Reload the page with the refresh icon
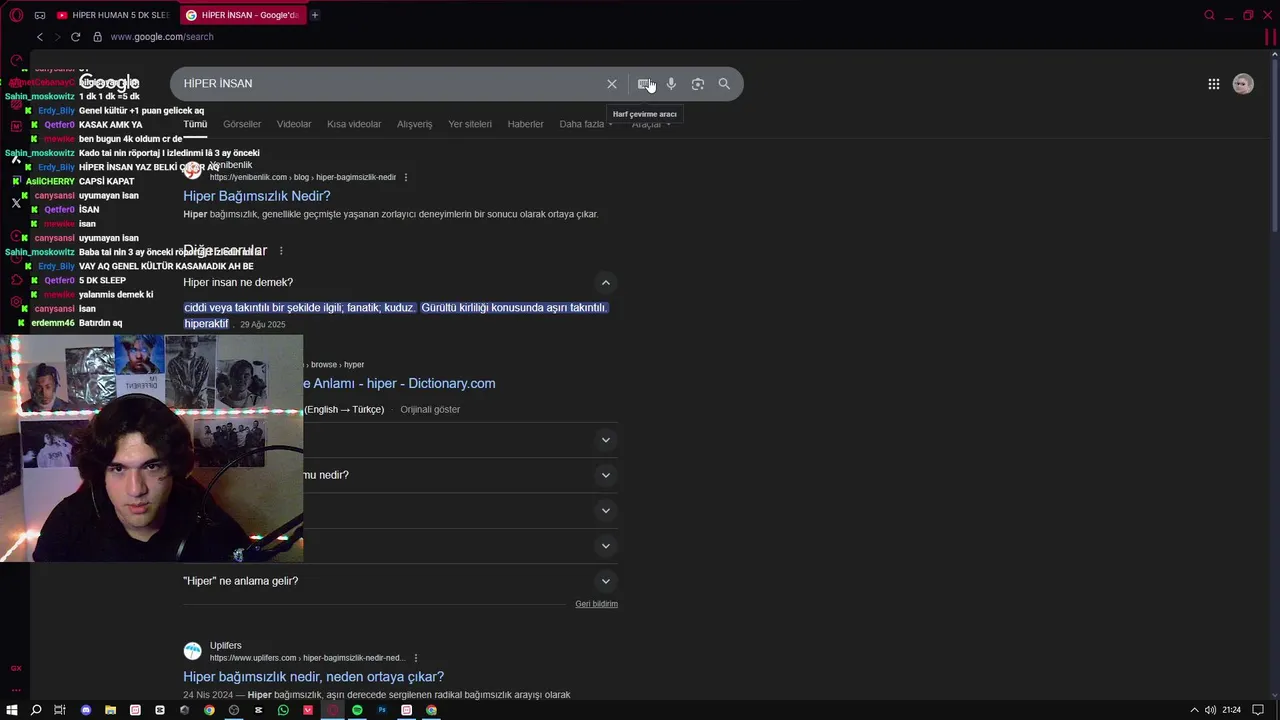 tap(75, 37)
